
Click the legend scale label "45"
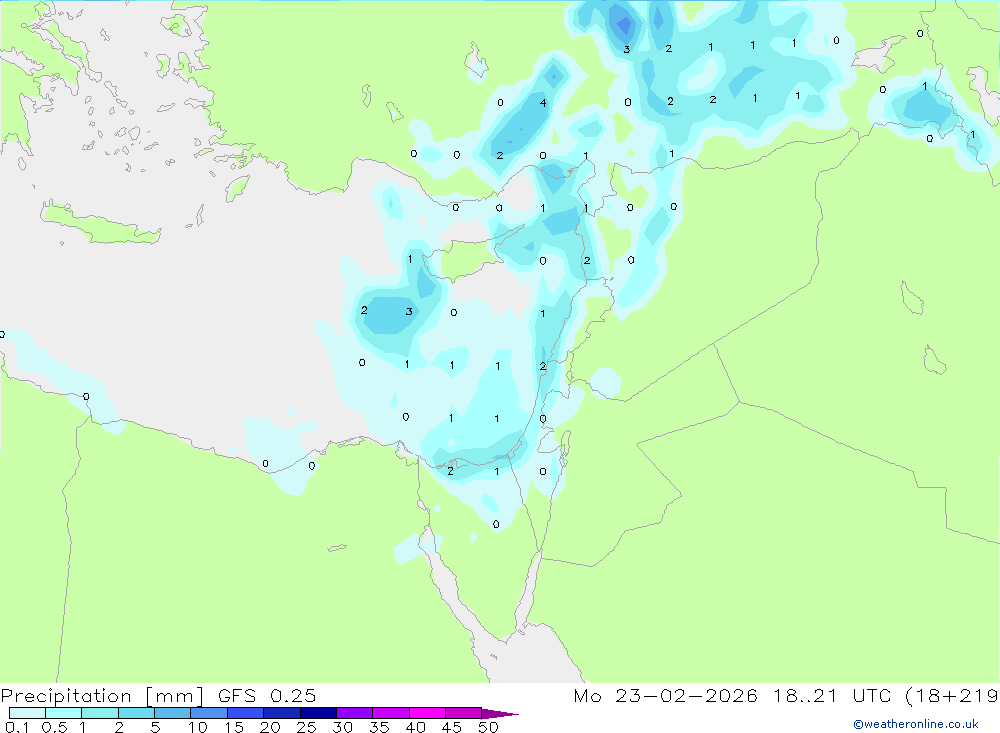pos(452,727)
